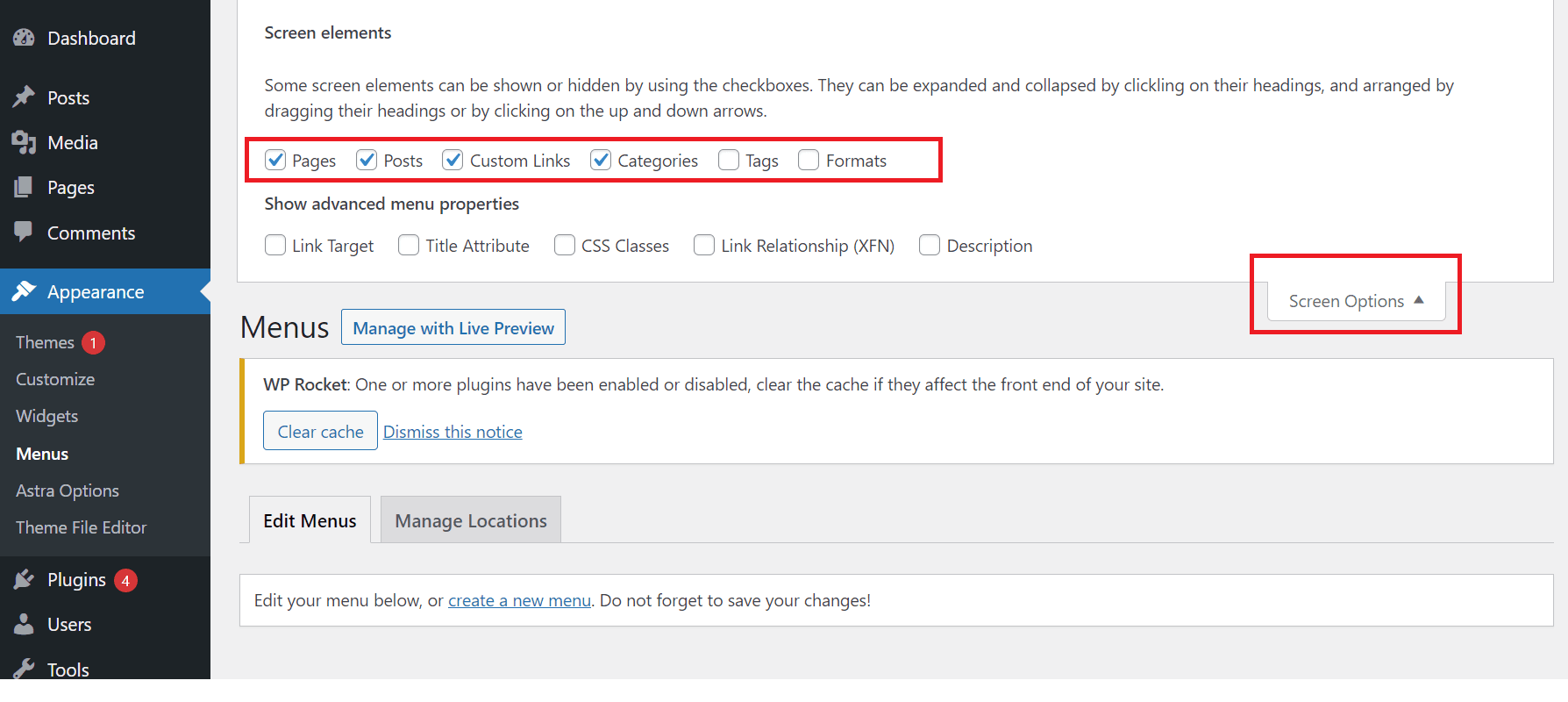The height and width of the screenshot is (702, 1568).
Task: Click the Pages icon in sidebar
Action: click(x=24, y=187)
